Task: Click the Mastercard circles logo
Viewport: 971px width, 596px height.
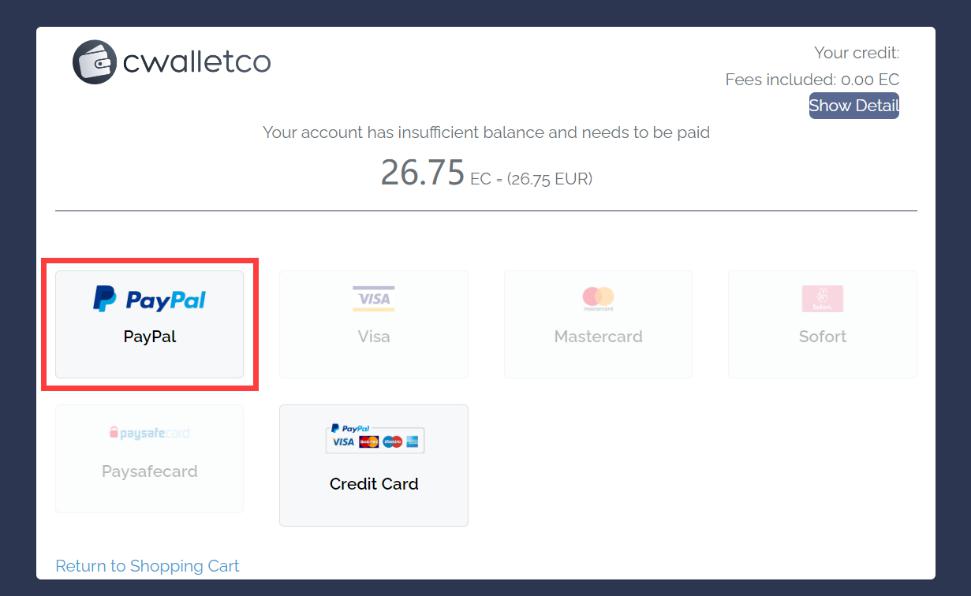Action: [x=598, y=297]
